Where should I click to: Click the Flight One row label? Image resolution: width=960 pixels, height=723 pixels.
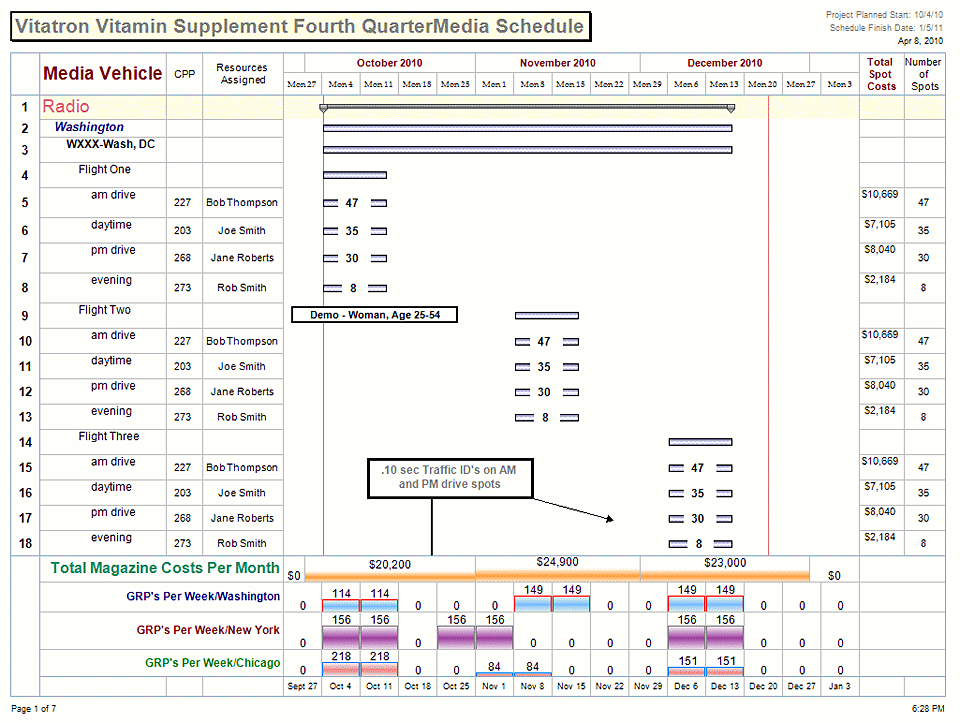105,170
